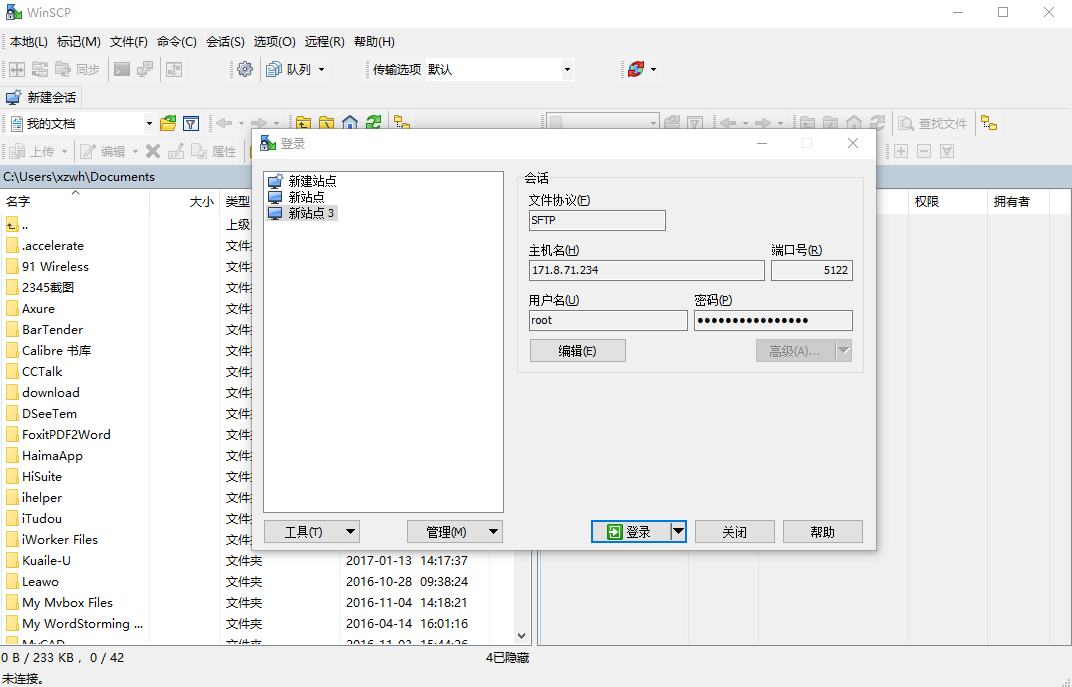
Task: Open the 标记(M) menu
Action: 79,42
